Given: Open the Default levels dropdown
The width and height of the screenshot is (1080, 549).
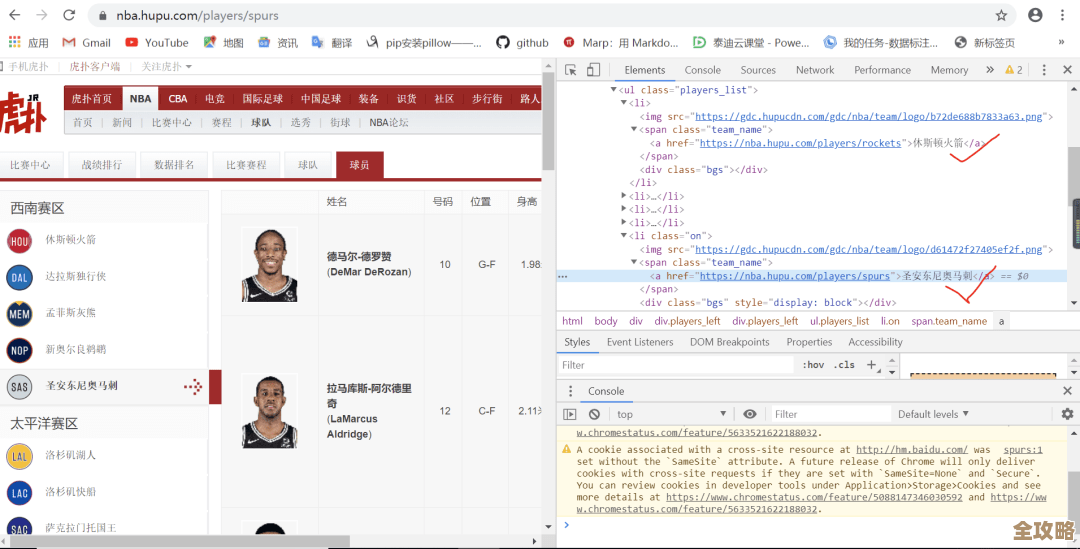Looking at the screenshot, I should 933,414.
